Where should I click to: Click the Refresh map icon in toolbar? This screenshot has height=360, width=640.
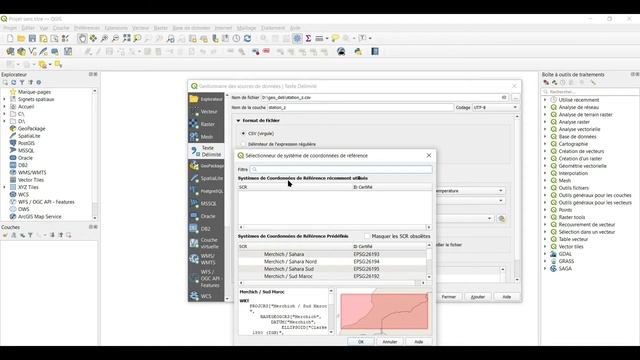pos(247,38)
